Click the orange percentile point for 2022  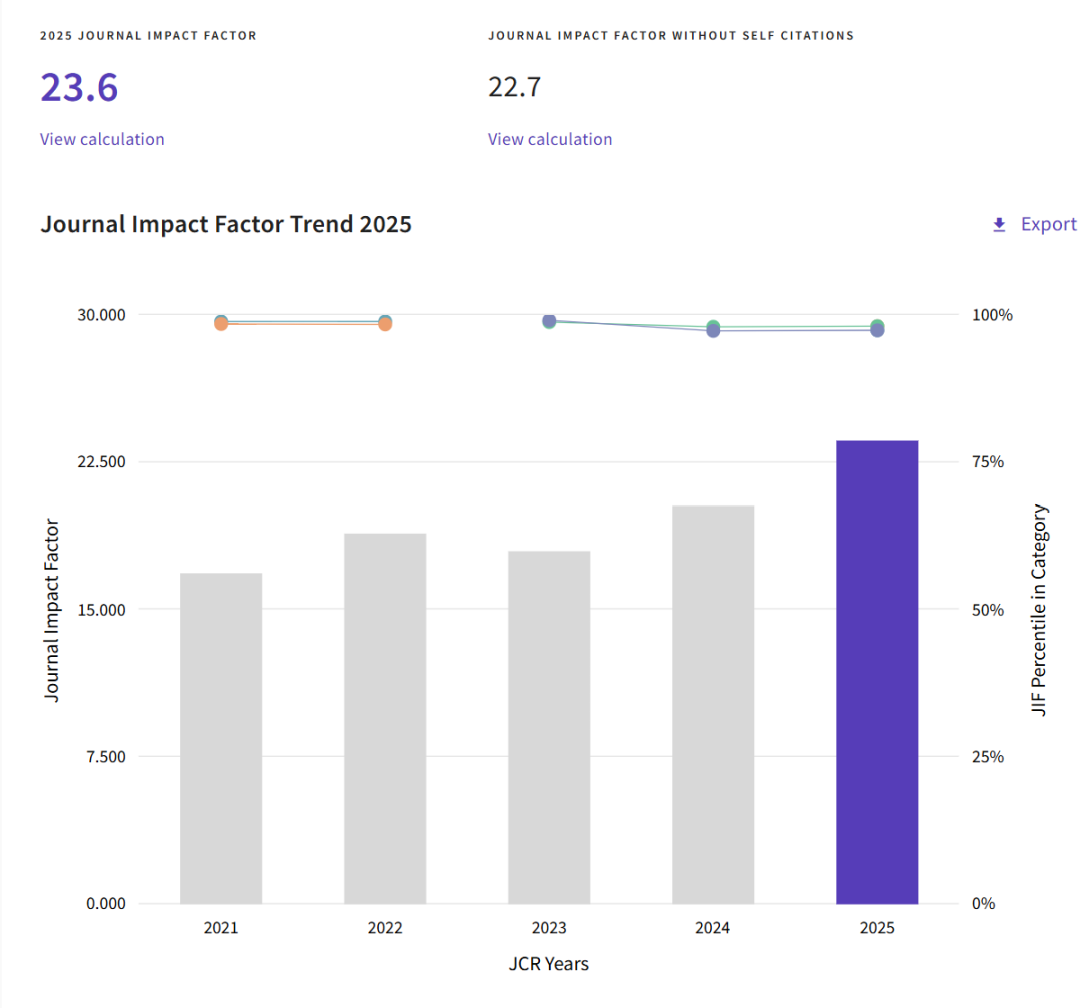385,324
